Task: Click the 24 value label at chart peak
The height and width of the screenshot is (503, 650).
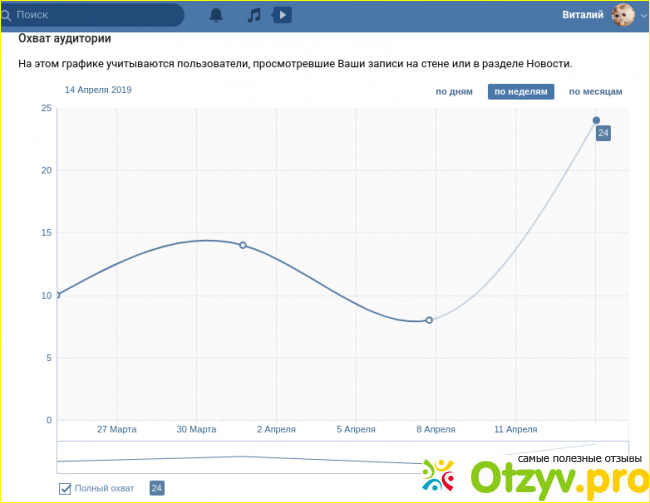Action: [x=603, y=133]
